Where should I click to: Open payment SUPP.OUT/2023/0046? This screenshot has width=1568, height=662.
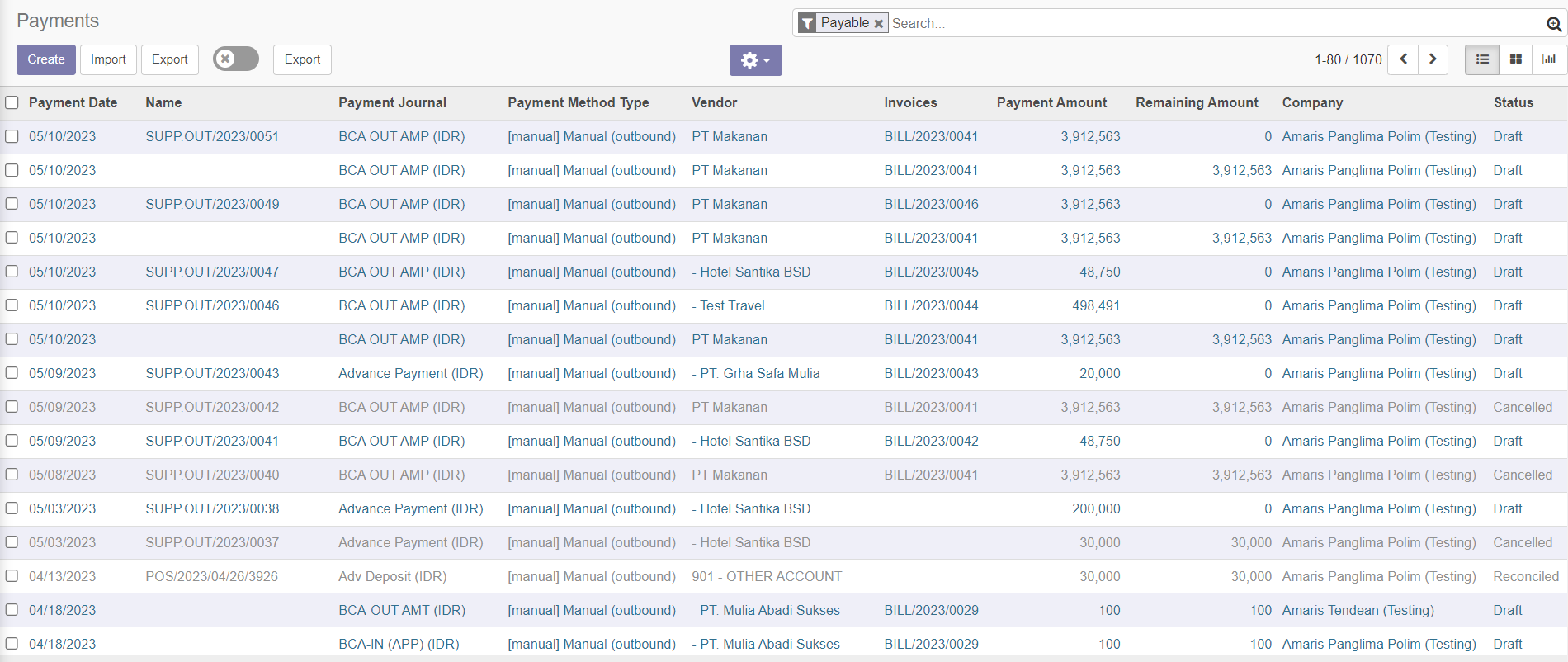(x=212, y=305)
